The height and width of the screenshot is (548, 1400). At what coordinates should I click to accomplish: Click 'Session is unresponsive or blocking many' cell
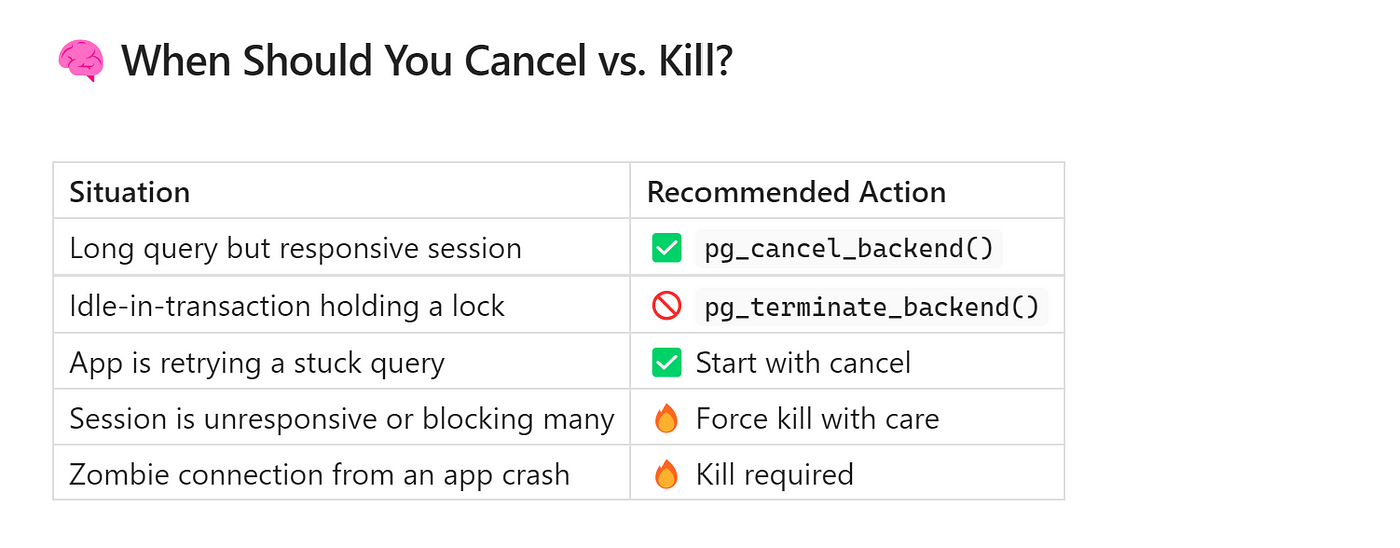[342, 417]
